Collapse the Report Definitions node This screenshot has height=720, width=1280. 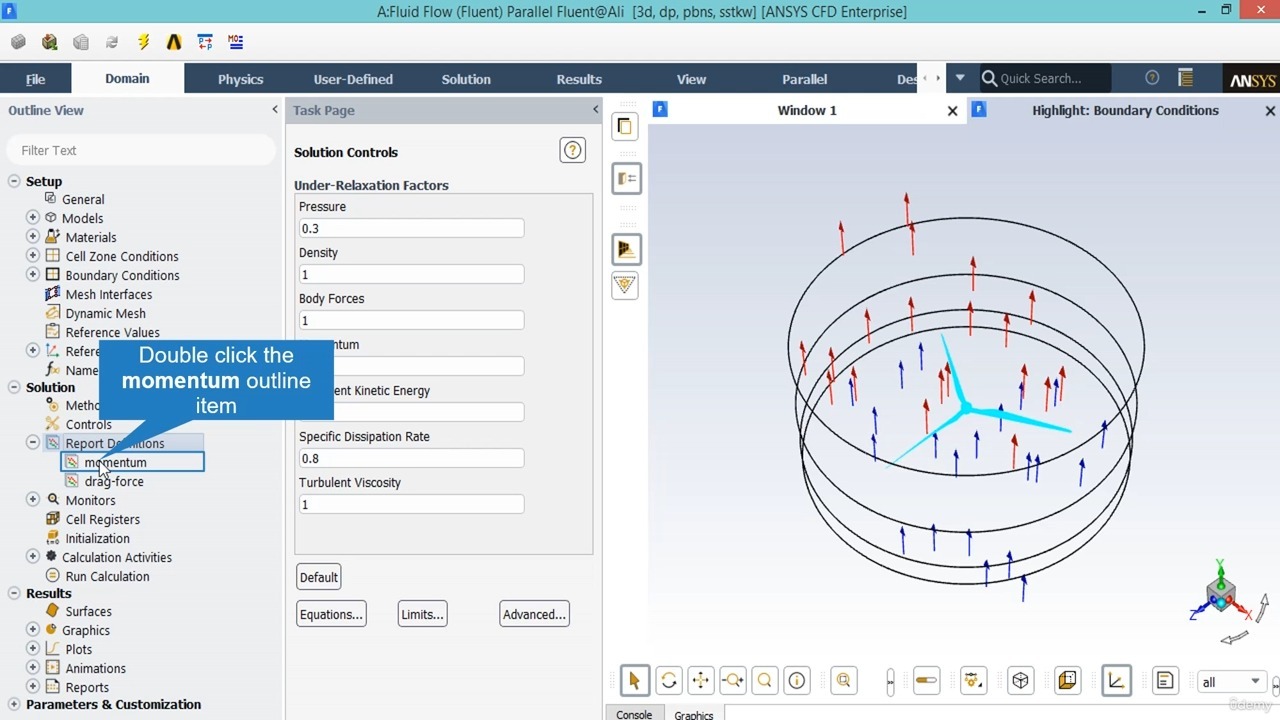(33, 443)
